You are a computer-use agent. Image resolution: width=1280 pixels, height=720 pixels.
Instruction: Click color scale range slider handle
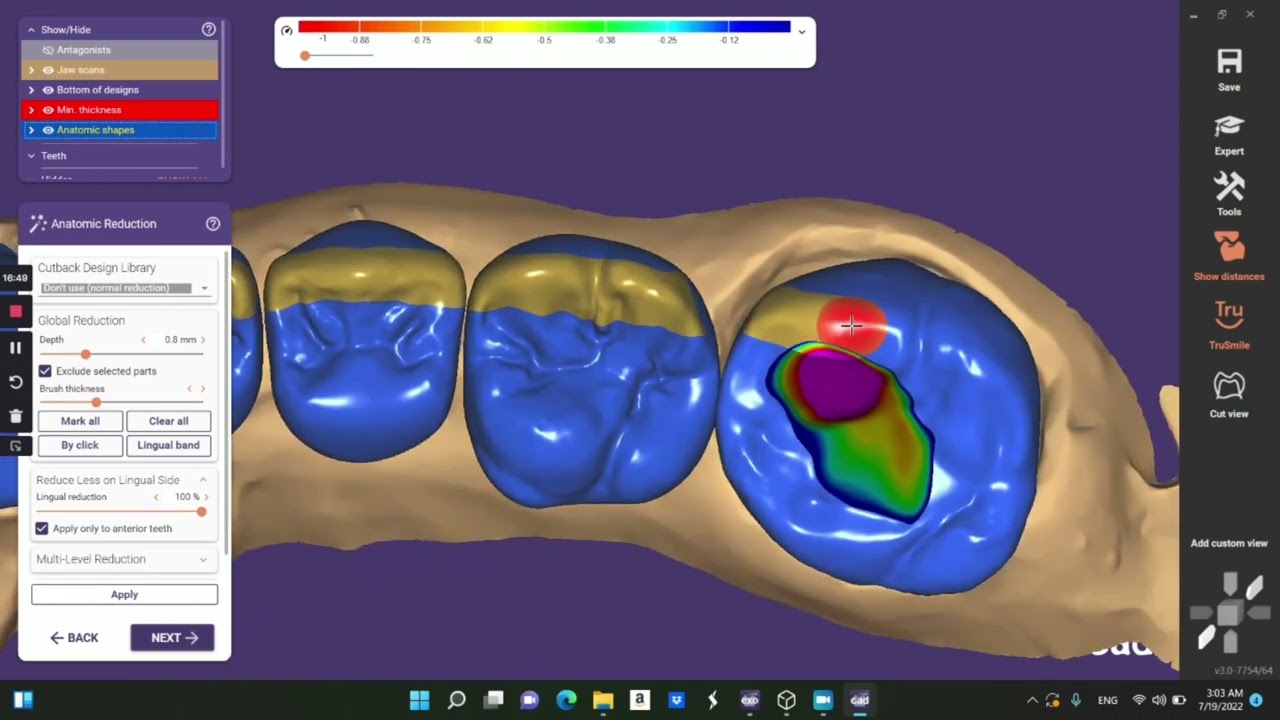coord(305,55)
